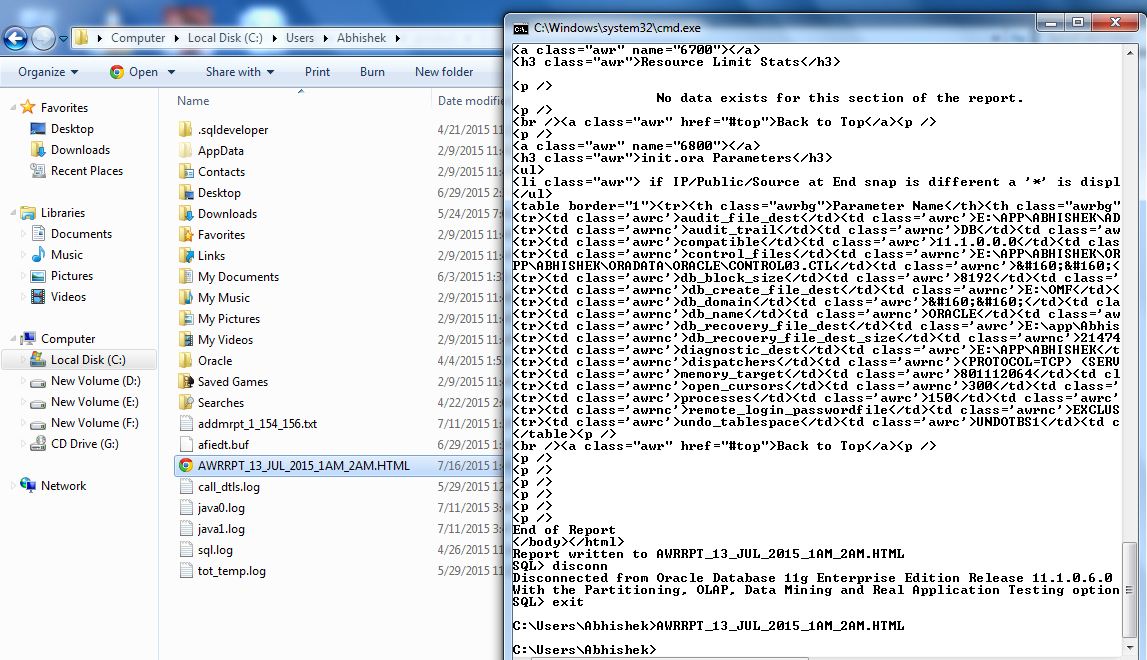Click Open in the Explorer toolbar
This screenshot has width=1147, height=660.
135,72
